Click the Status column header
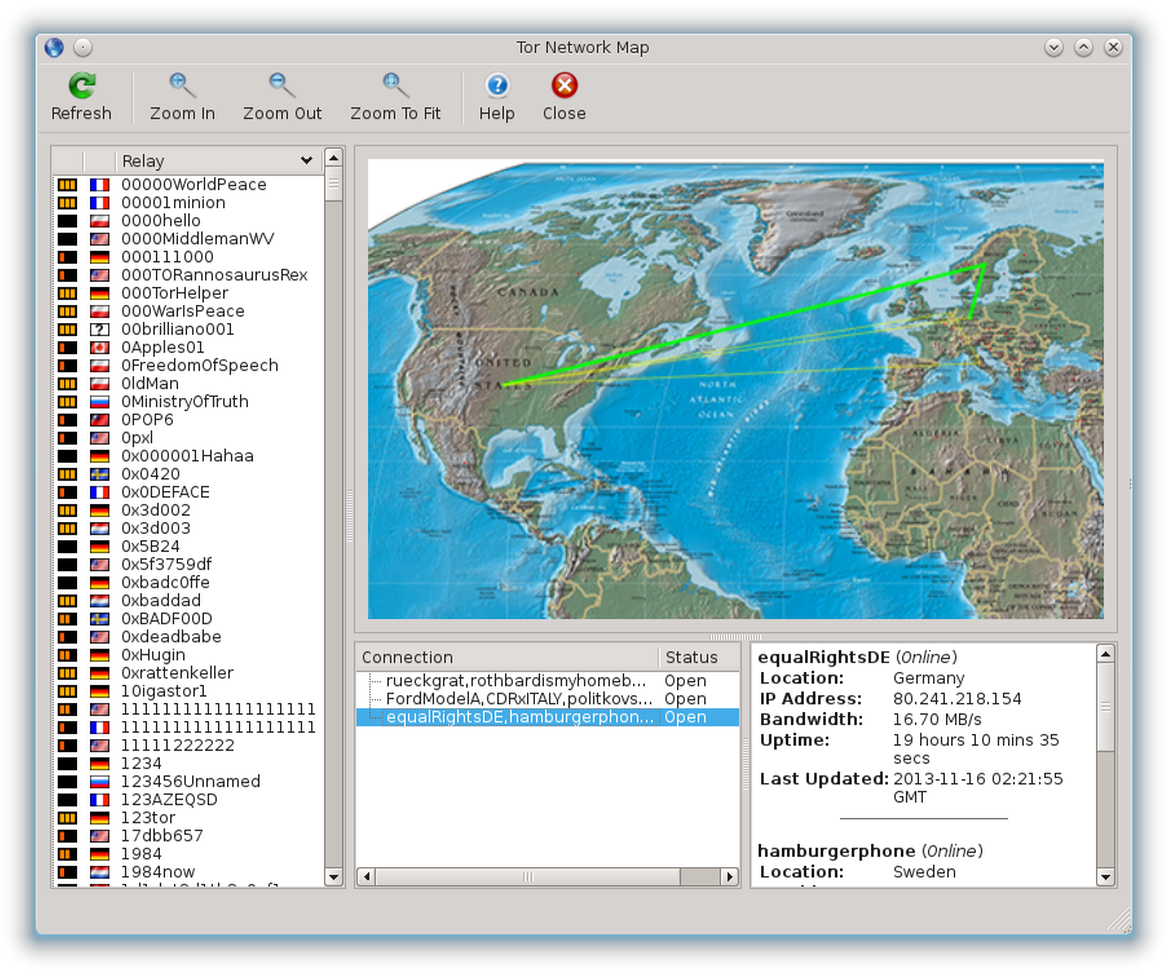Viewport: 1167px width, 972px height. (x=698, y=657)
